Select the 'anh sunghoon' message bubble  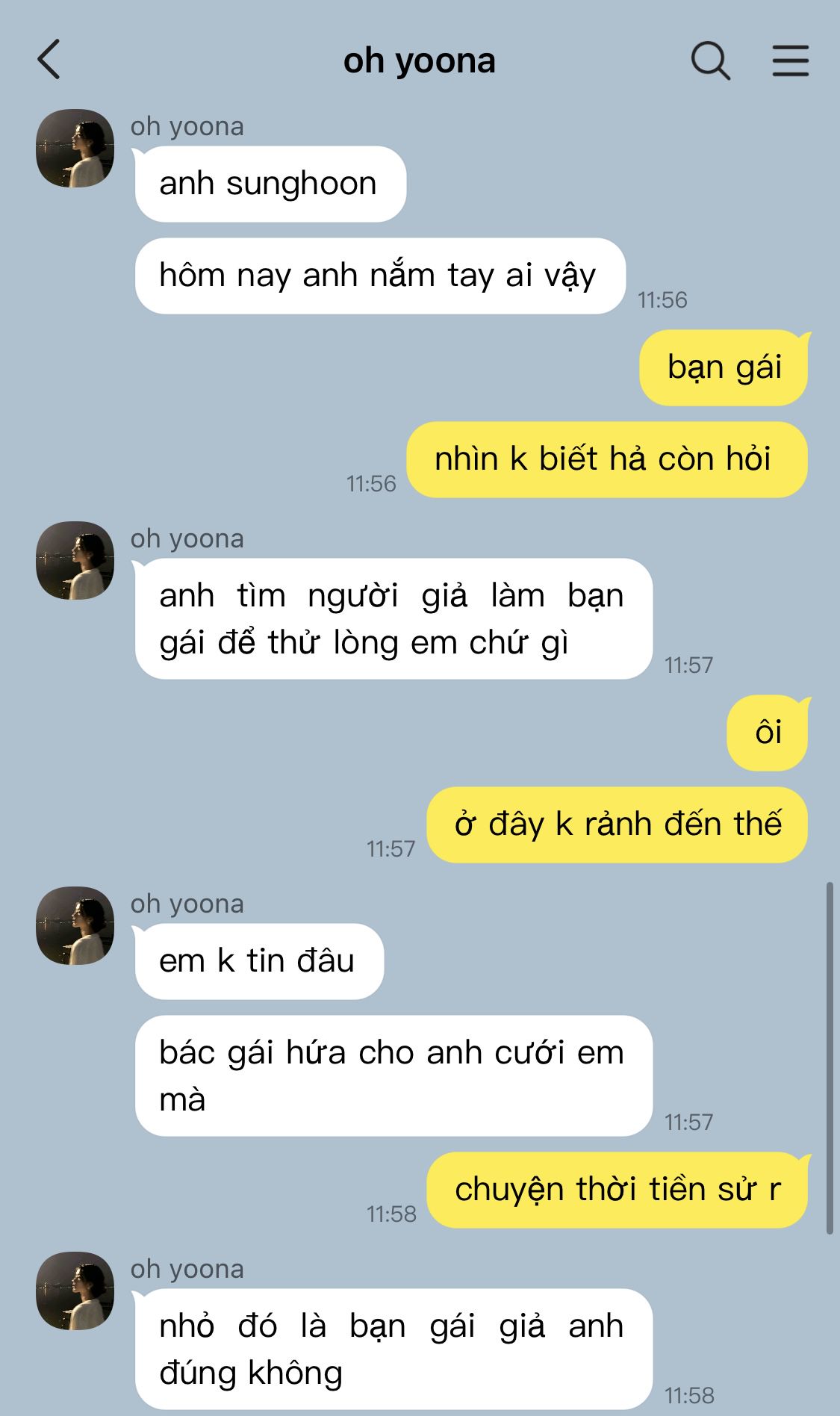(270, 184)
